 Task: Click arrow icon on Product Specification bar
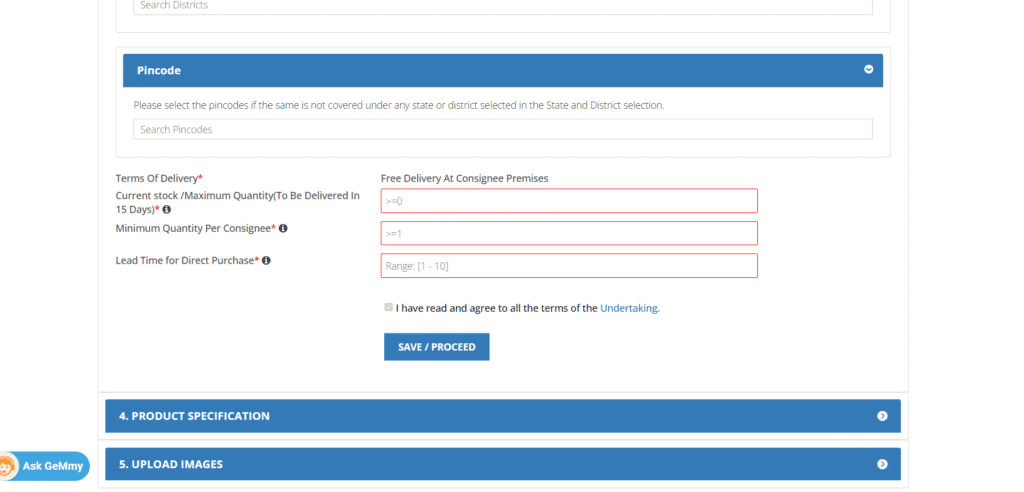[882, 416]
